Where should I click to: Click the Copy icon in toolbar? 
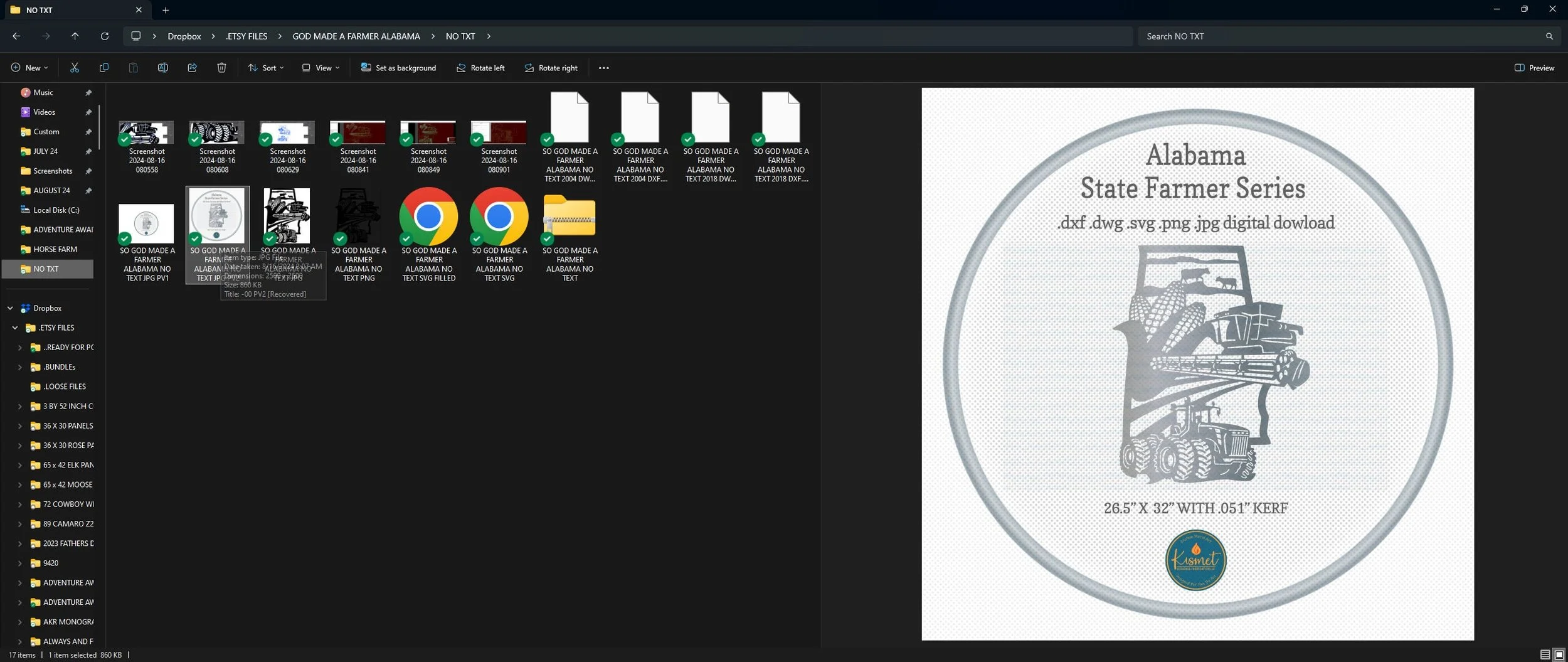coord(104,68)
